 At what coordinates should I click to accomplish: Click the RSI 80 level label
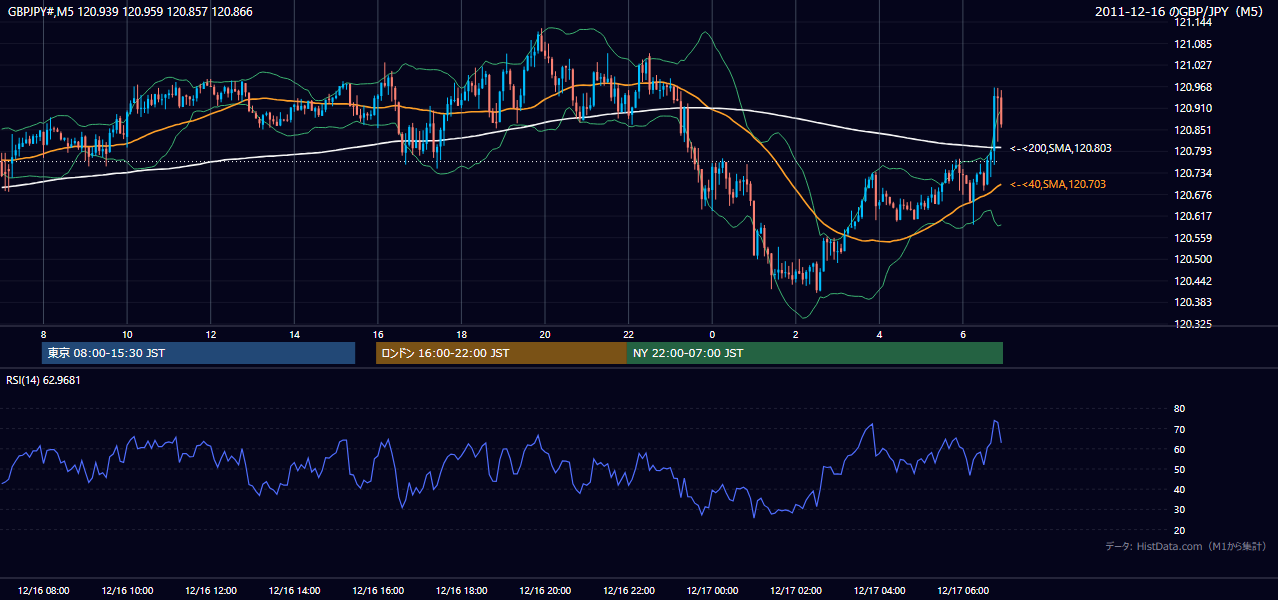[x=1179, y=409]
